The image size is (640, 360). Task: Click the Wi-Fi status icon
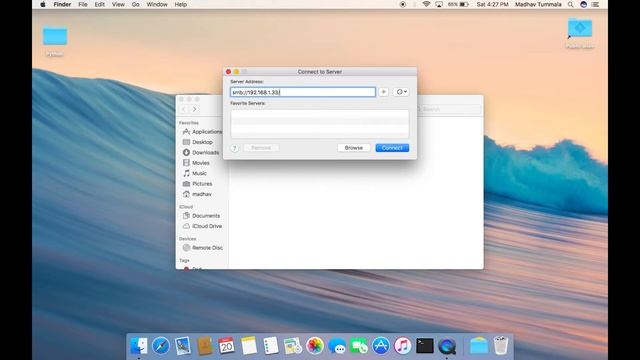coord(426,4)
